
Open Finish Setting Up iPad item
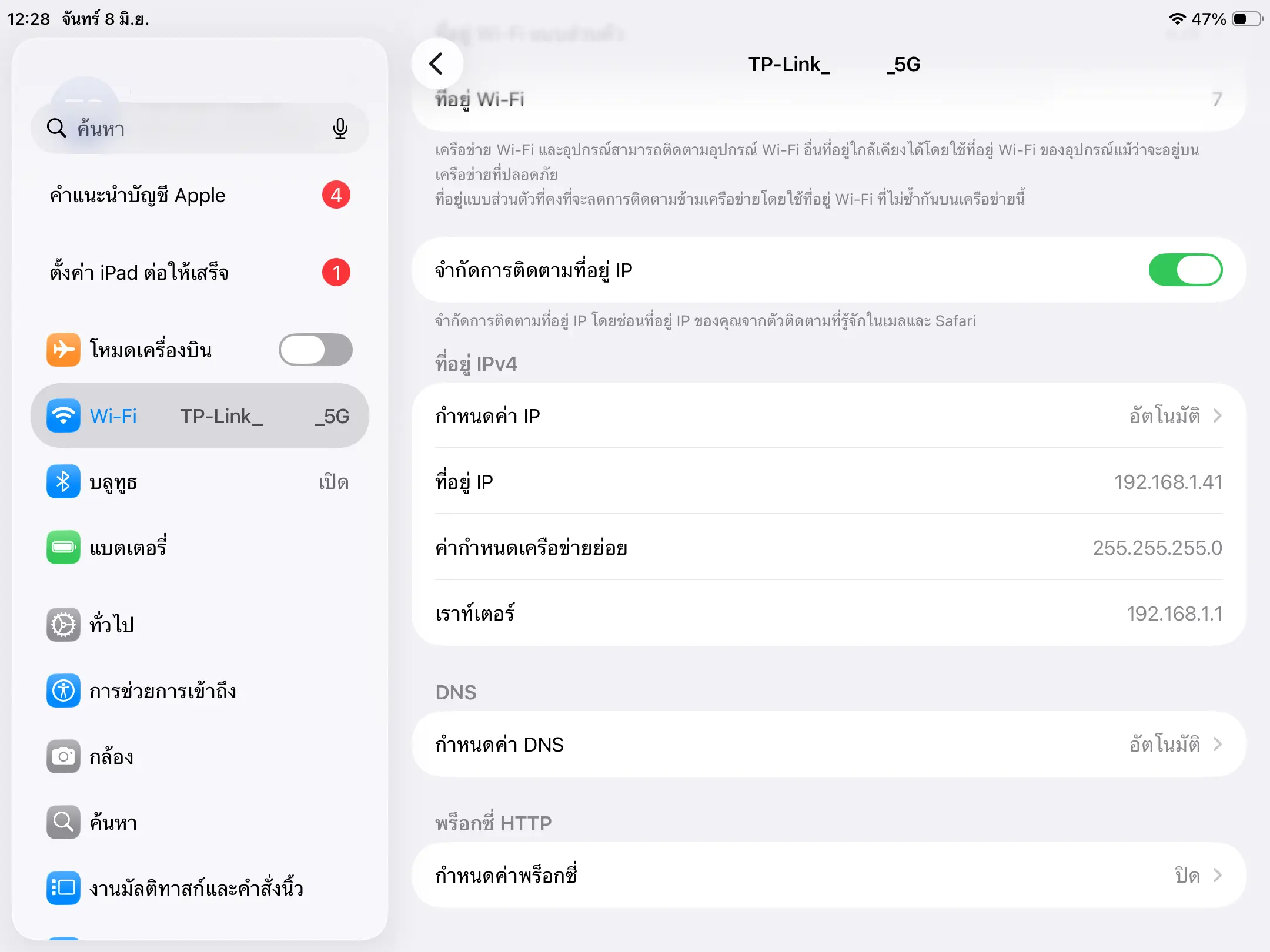[x=200, y=272]
